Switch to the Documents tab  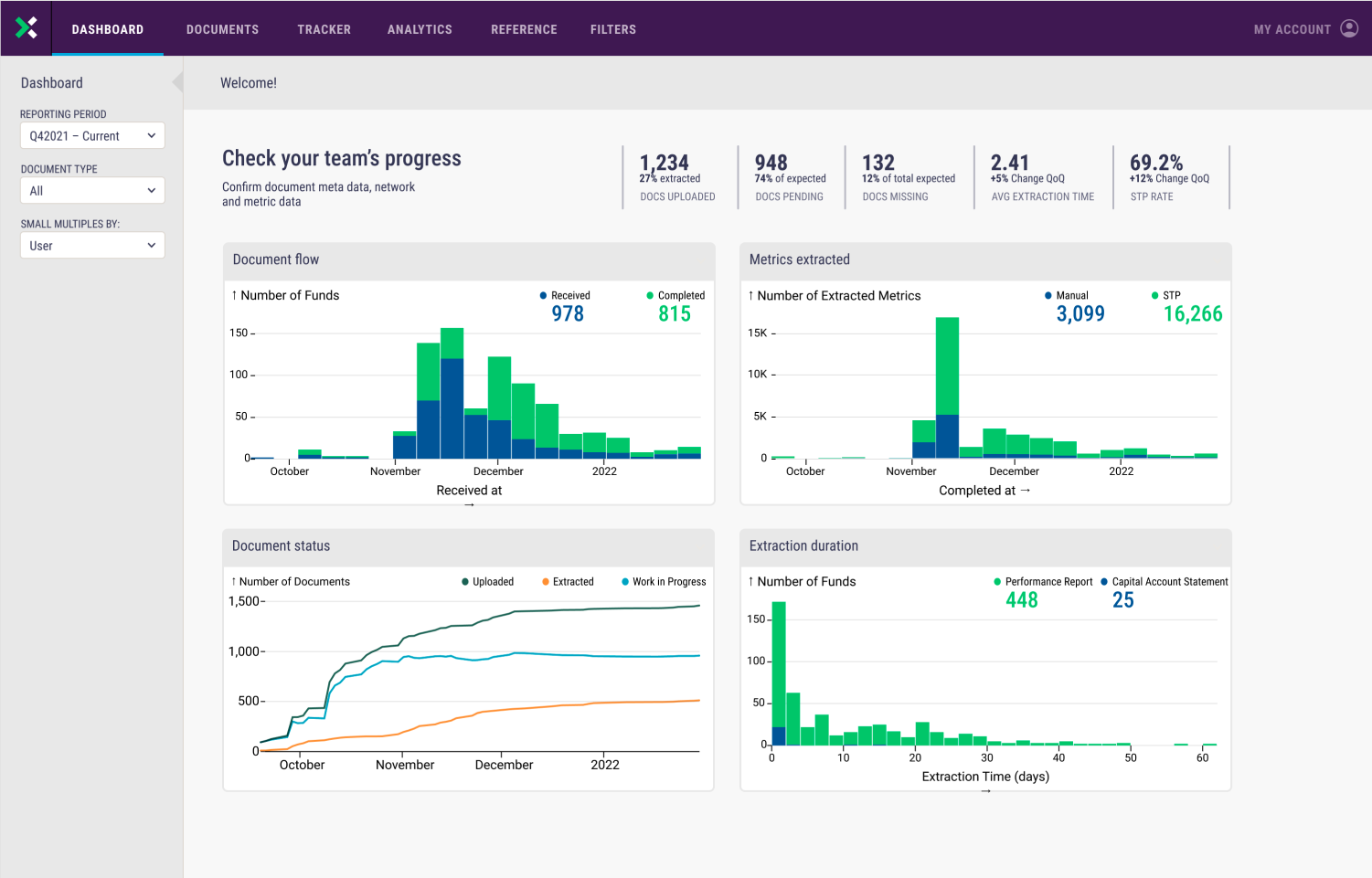click(x=222, y=28)
